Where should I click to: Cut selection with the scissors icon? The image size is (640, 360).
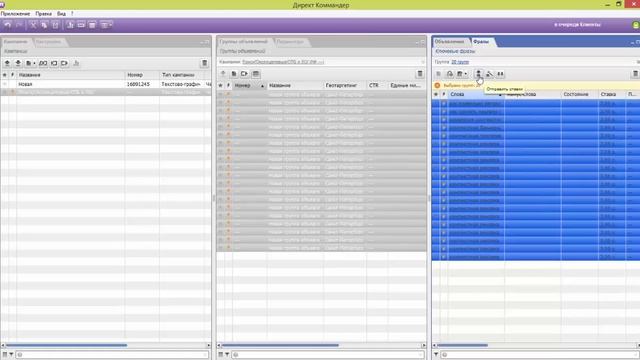pos(33,25)
